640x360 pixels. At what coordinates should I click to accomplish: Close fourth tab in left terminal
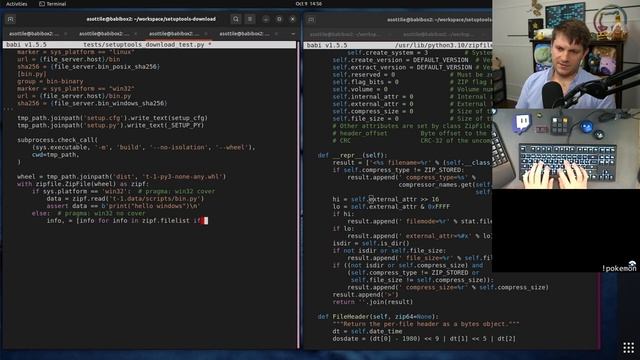[276, 34]
